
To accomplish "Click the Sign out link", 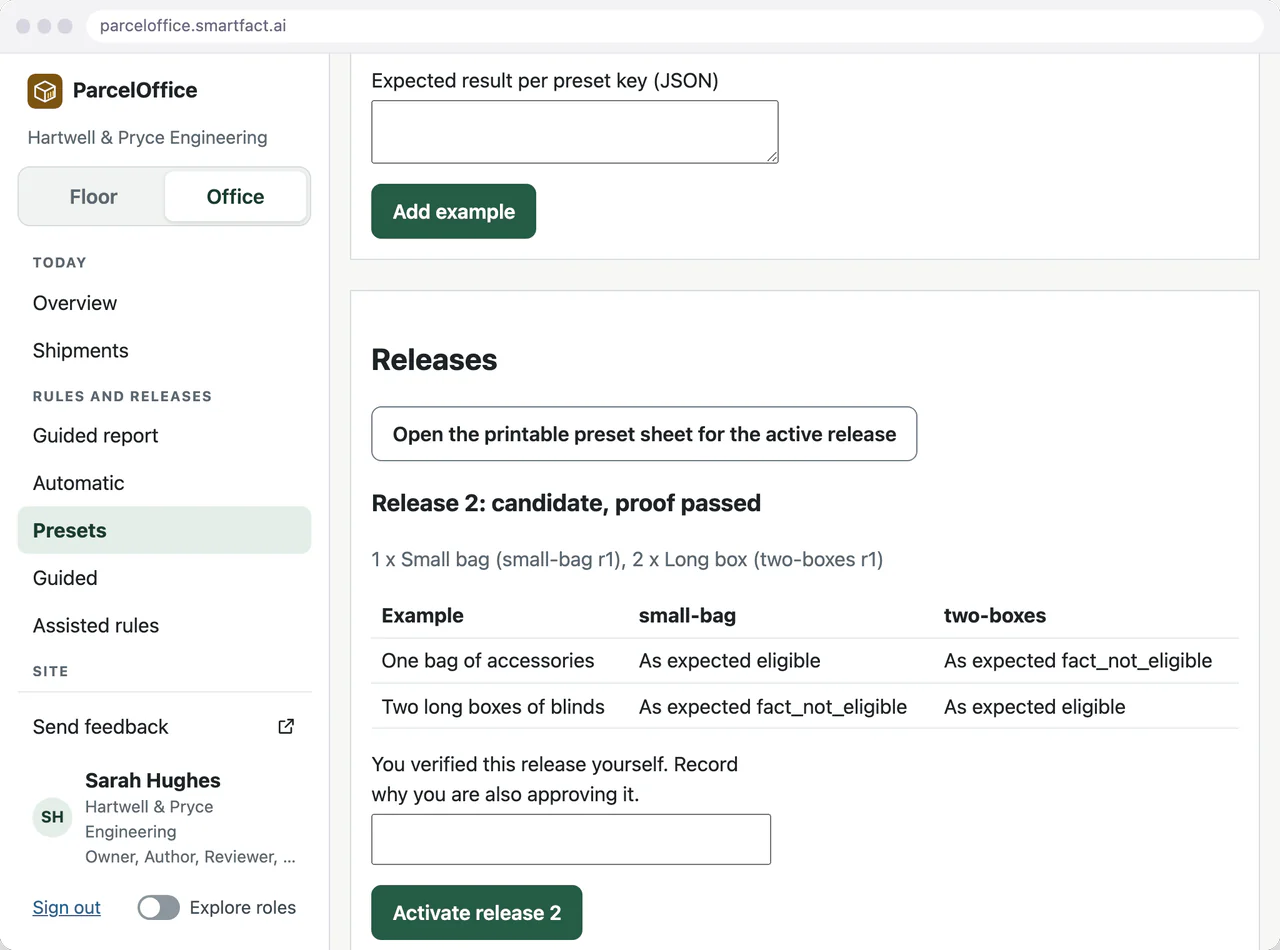I will coord(67,908).
